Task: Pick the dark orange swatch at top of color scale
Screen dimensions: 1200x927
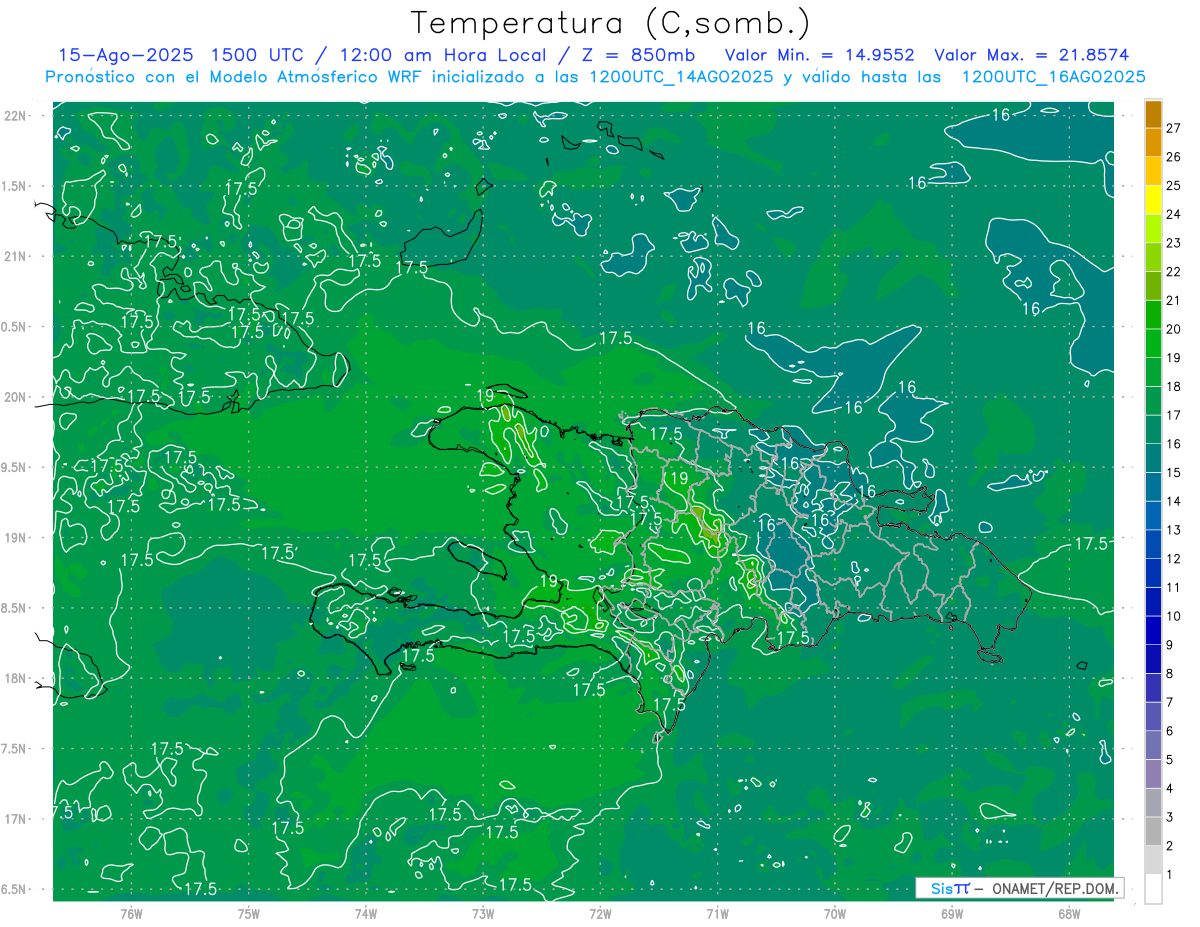Action: tap(1153, 114)
